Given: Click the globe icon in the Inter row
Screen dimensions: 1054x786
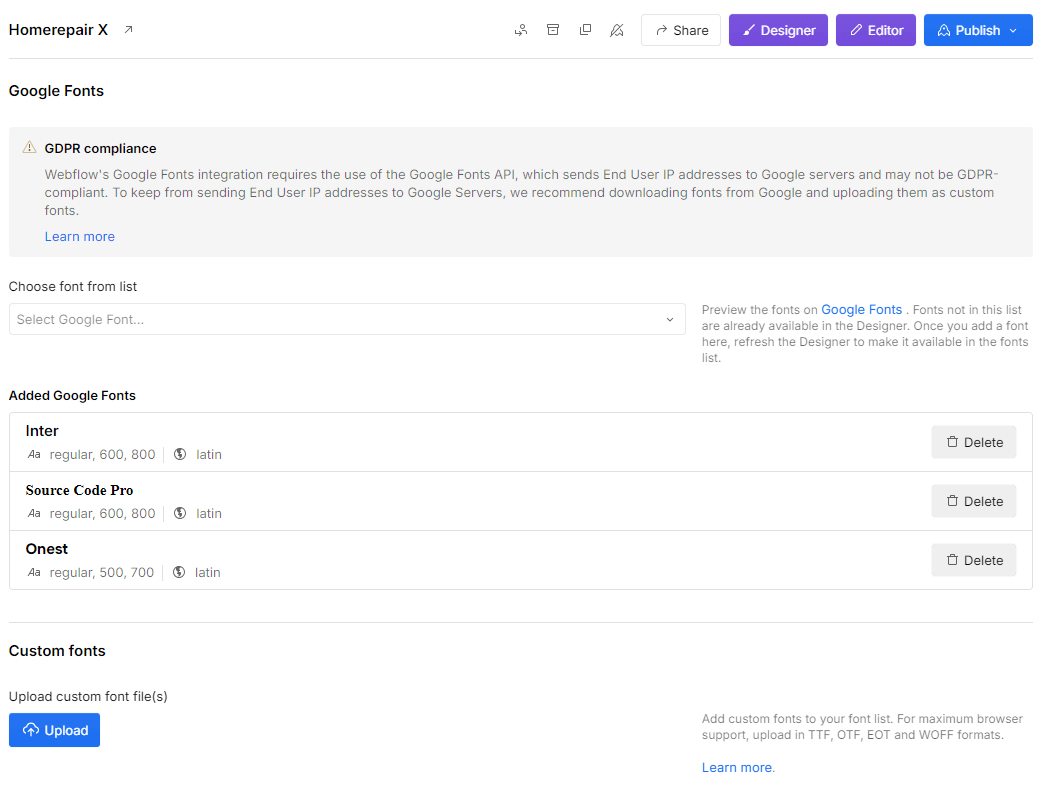Looking at the screenshot, I should tap(180, 454).
